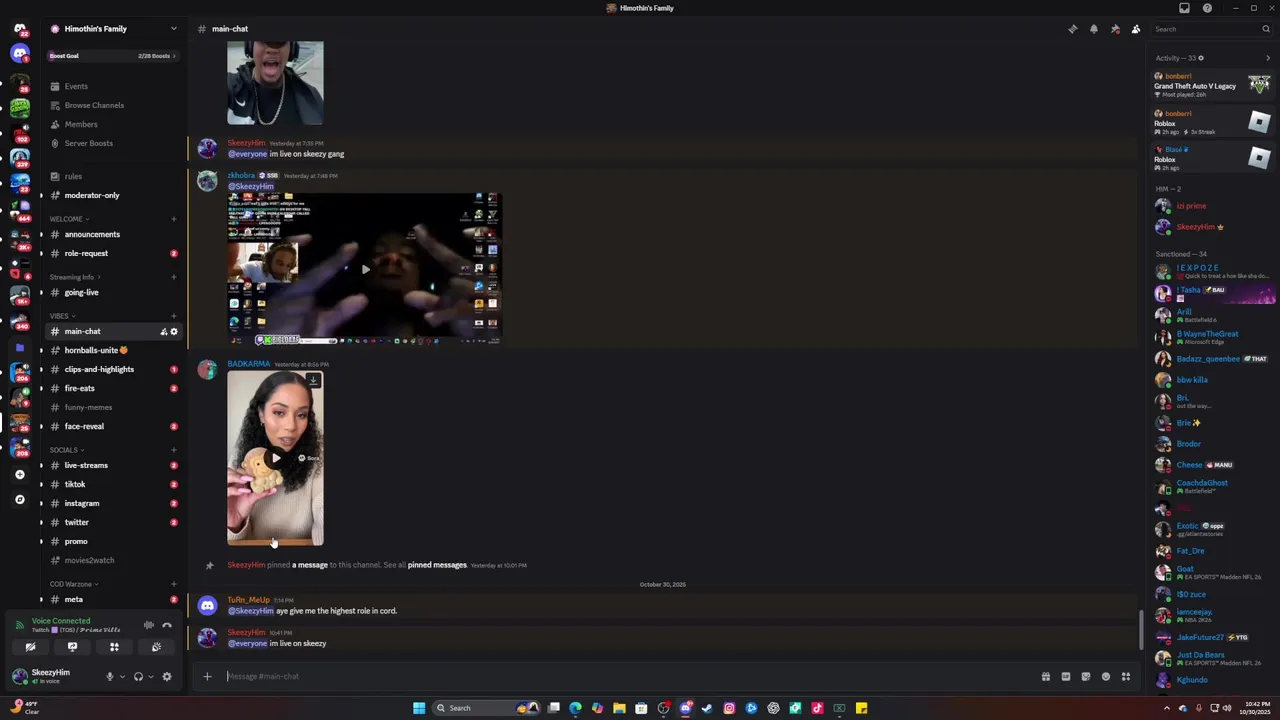Collapse the COD Warzone category

74,584
